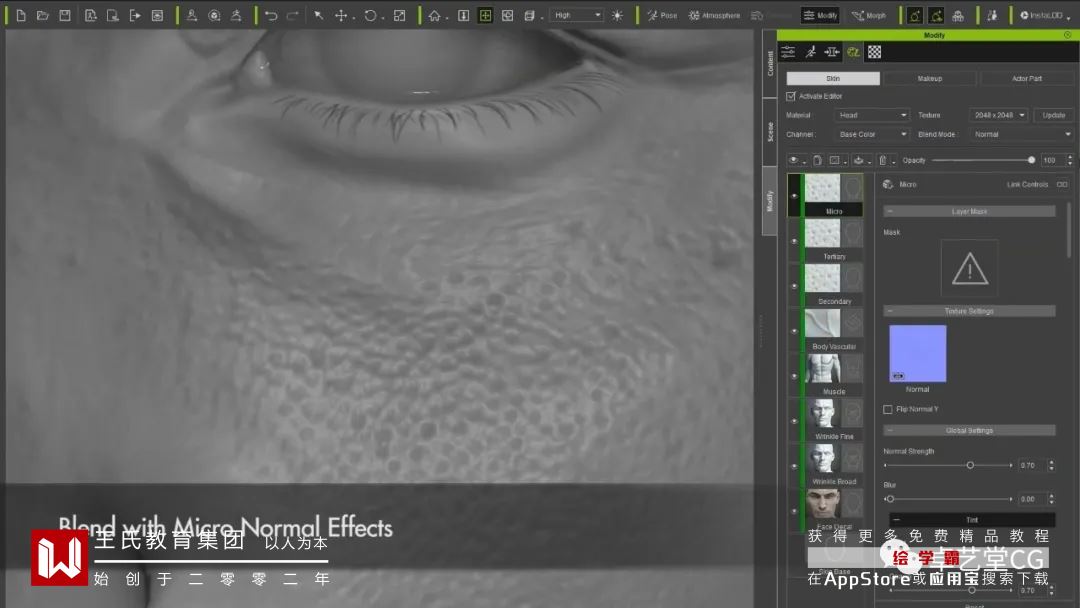This screenshot has width=1080, height=608.
Task: Create a new project file
Action: 21,15
